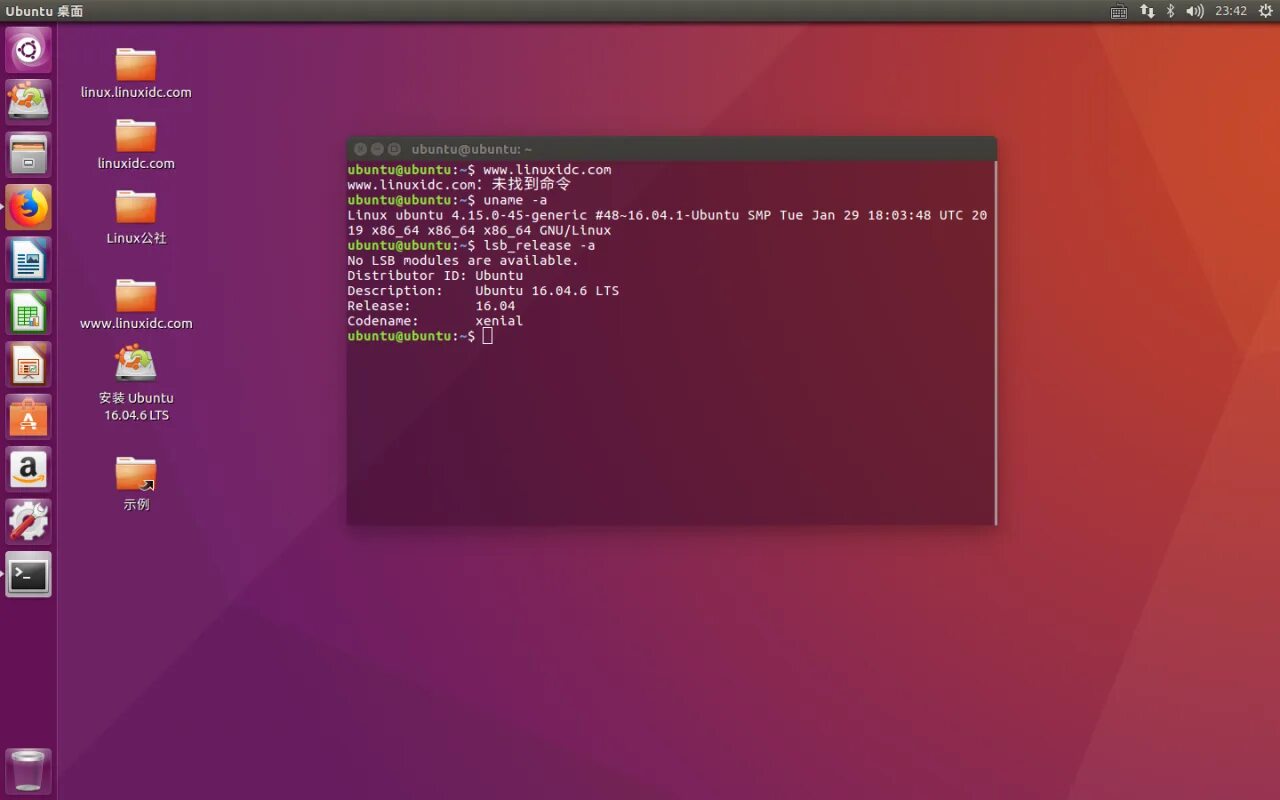Screen dimensions: 1280x800
Task: Select the www.linuxidc.com desktop folder
Action: point(136,304)
